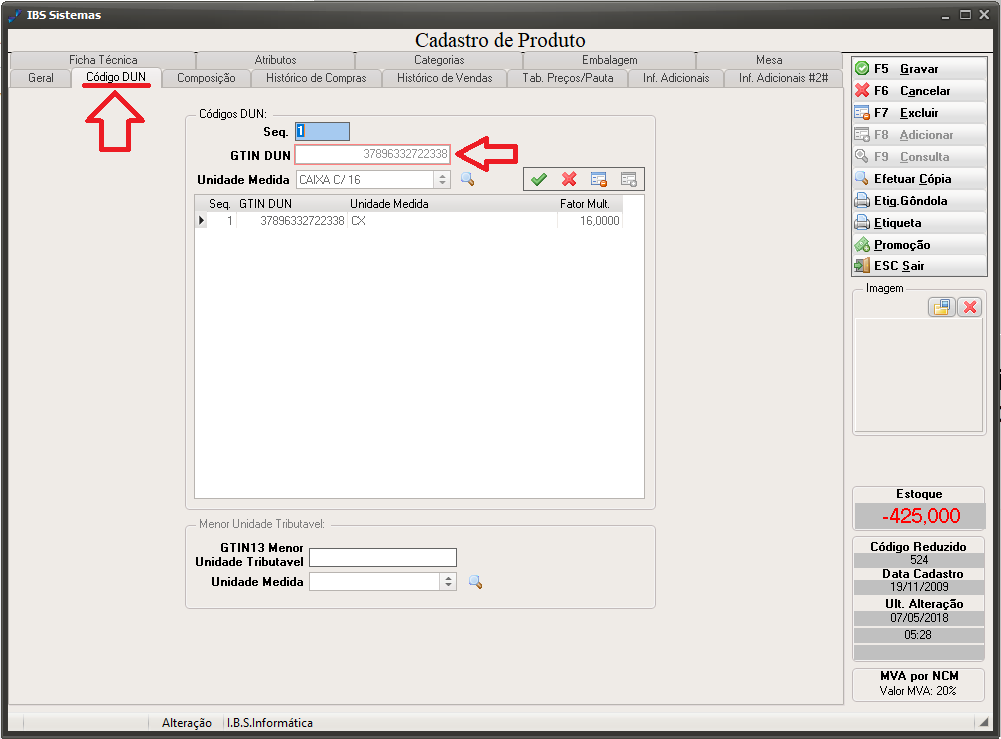Click GTIN13 Menor Unidade Tributavel field

(x=383, y=557)
